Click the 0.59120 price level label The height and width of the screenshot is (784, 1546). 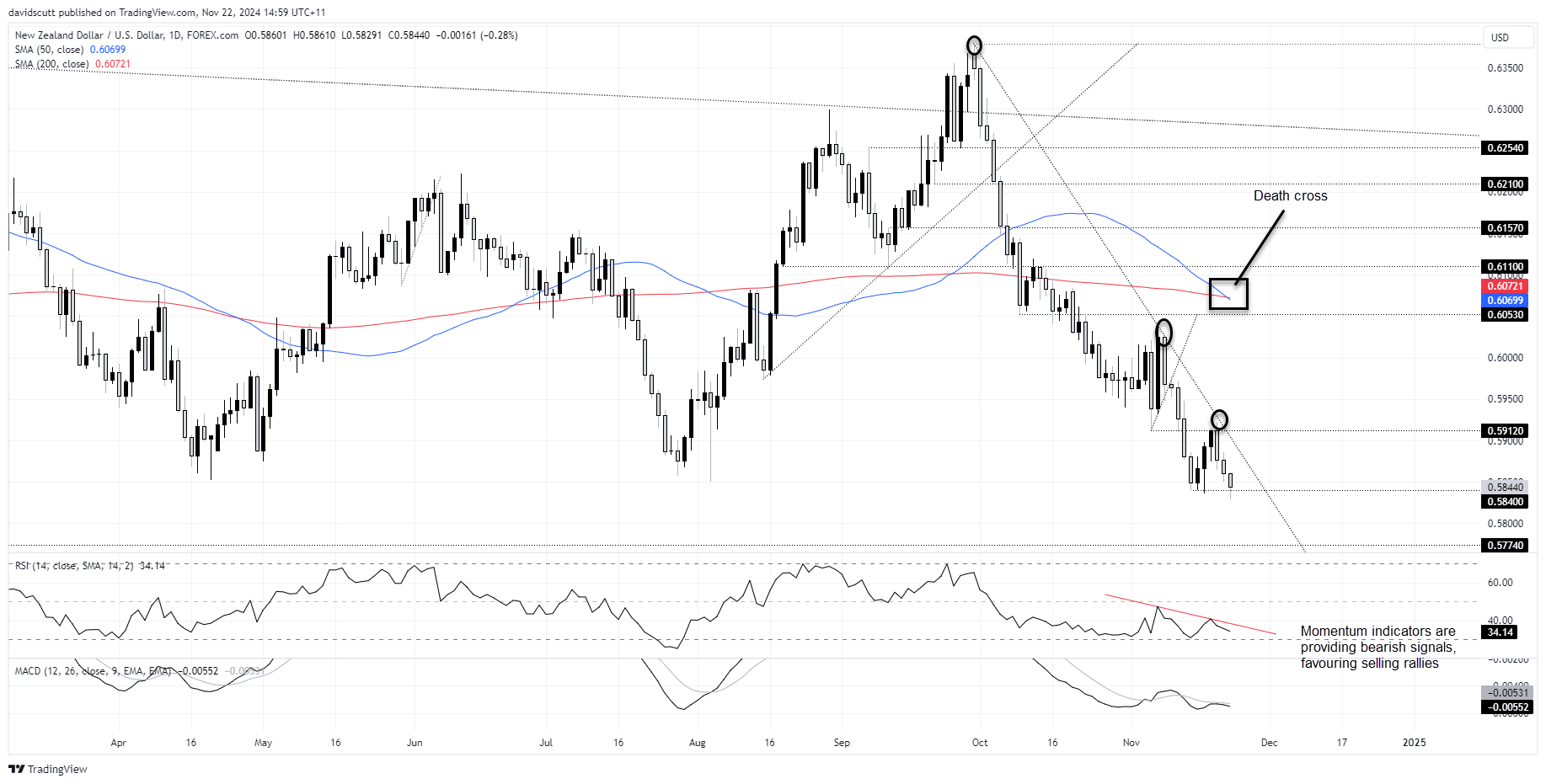pos(1504,431)
